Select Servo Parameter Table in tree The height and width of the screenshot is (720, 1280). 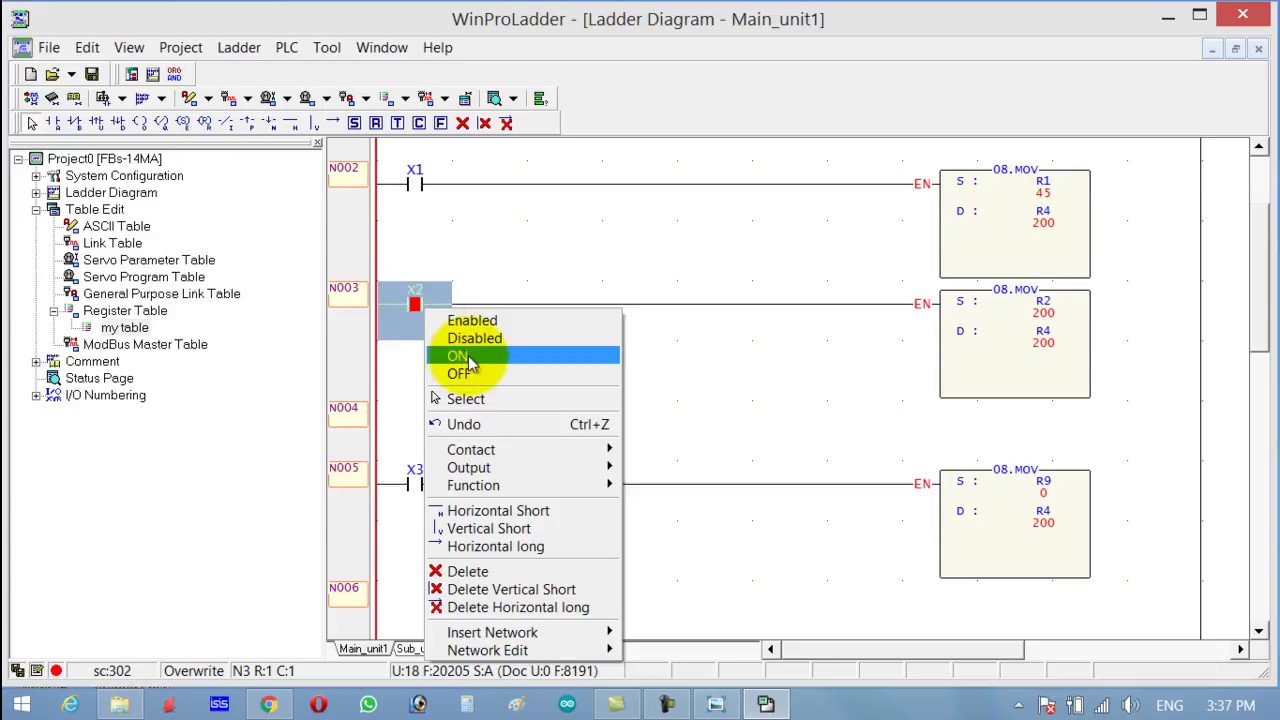click(x=149, y=260)
